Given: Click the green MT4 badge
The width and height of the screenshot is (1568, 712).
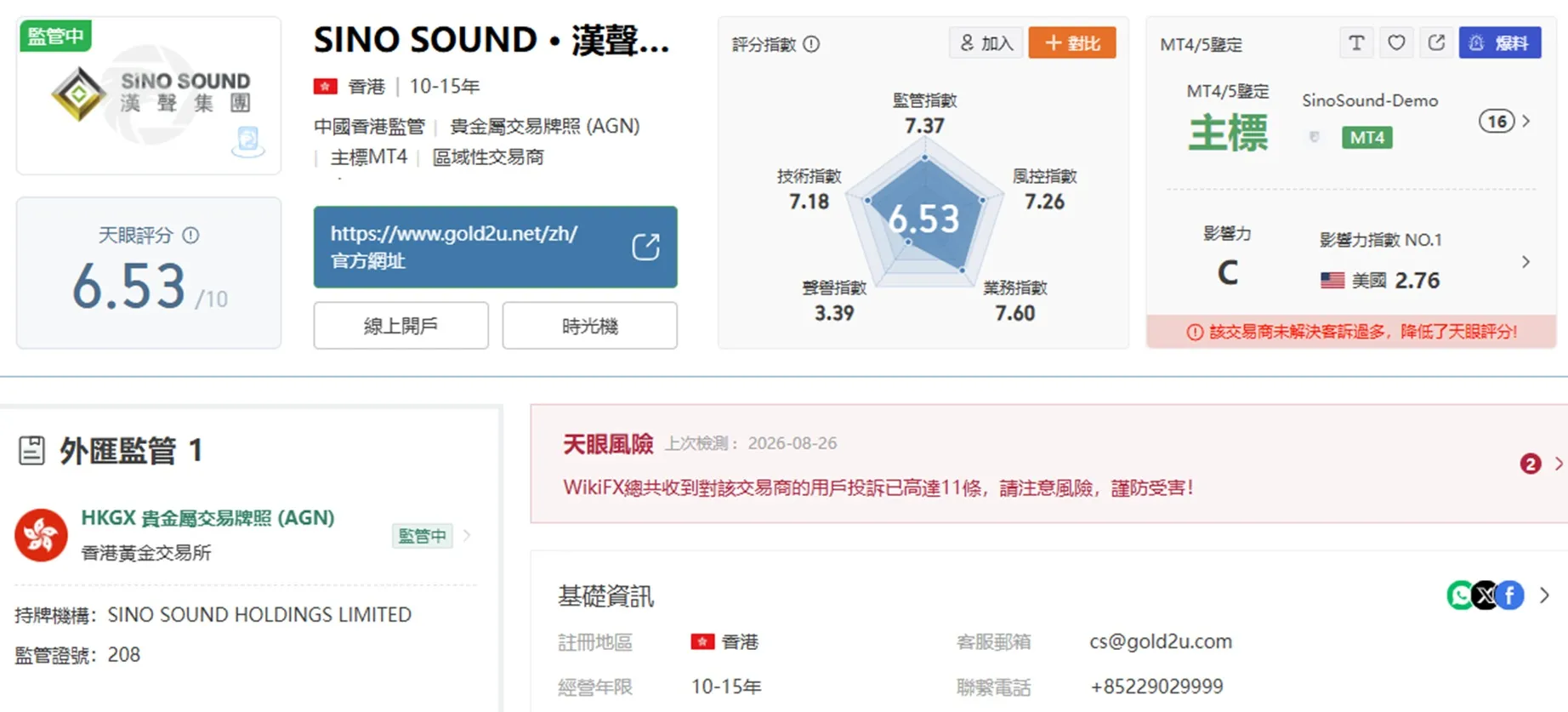Looking at the screenshot, I should (x=1366, y=137).
